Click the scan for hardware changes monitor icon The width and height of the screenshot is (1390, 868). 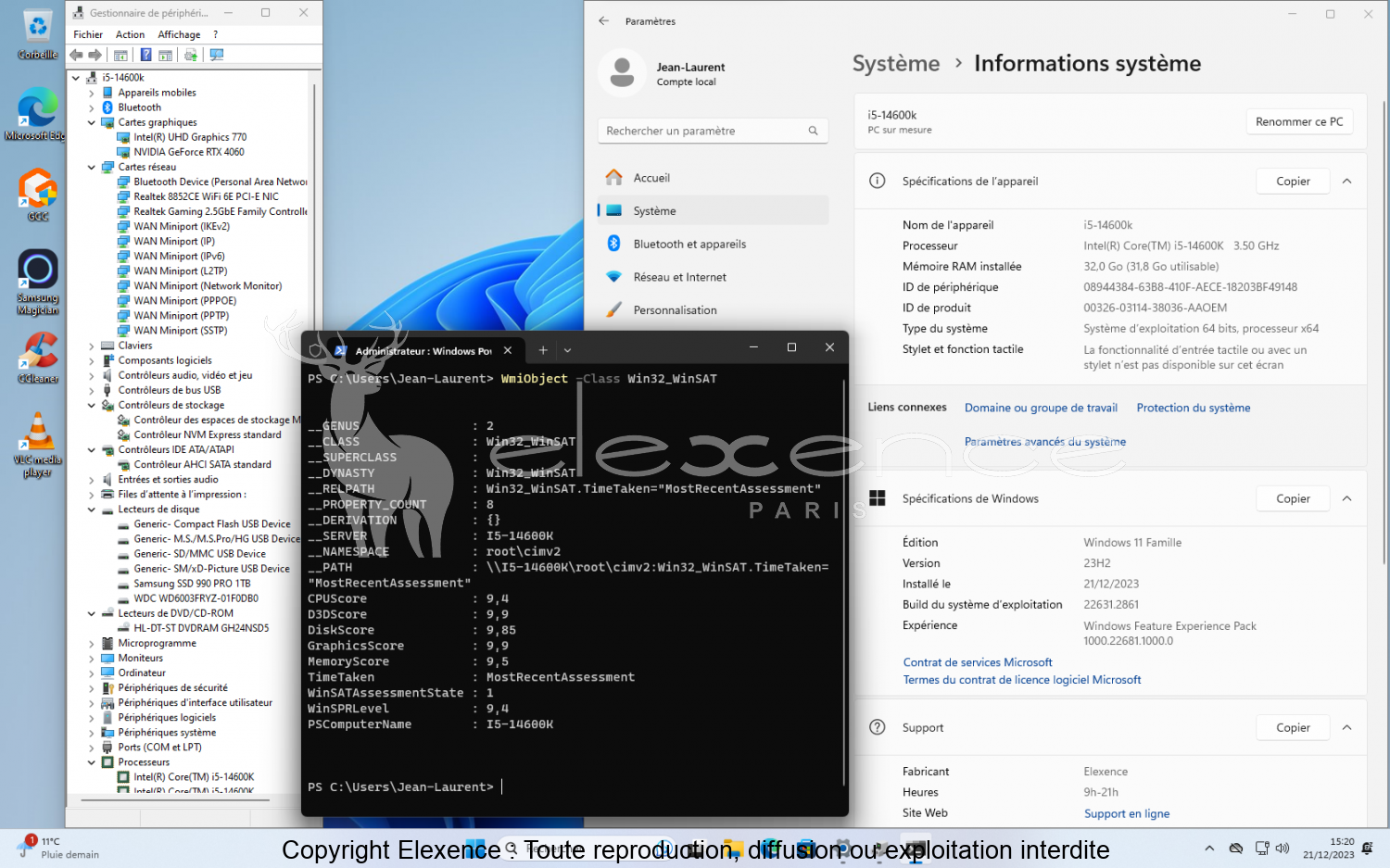click(217, 56)
